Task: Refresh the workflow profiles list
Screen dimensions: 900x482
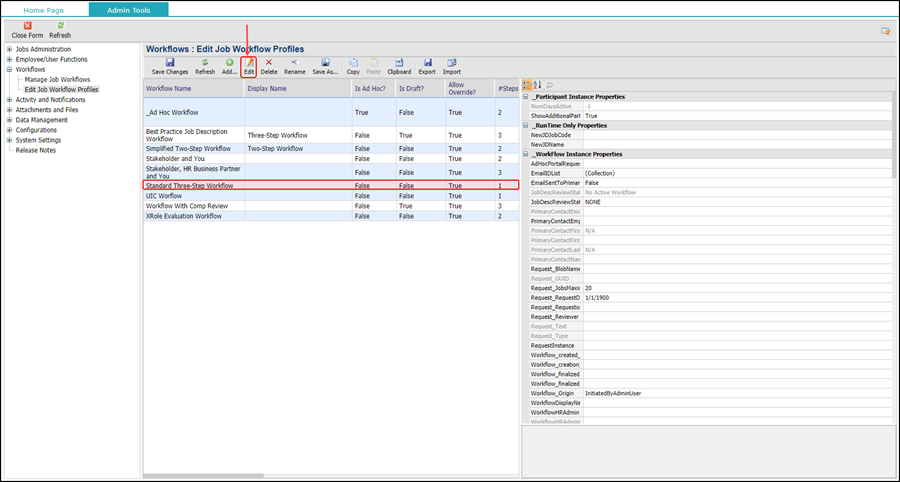Action: coord(205,67)
